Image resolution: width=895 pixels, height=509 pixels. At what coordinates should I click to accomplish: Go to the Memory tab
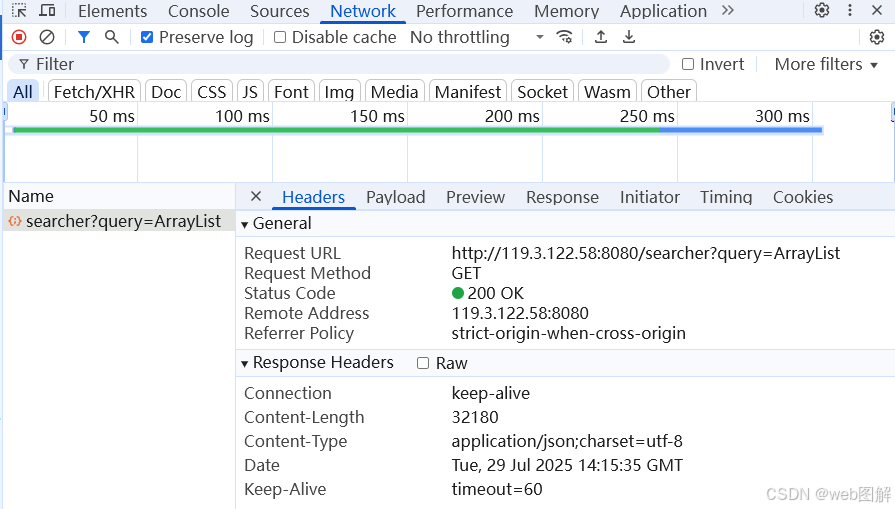566,11
